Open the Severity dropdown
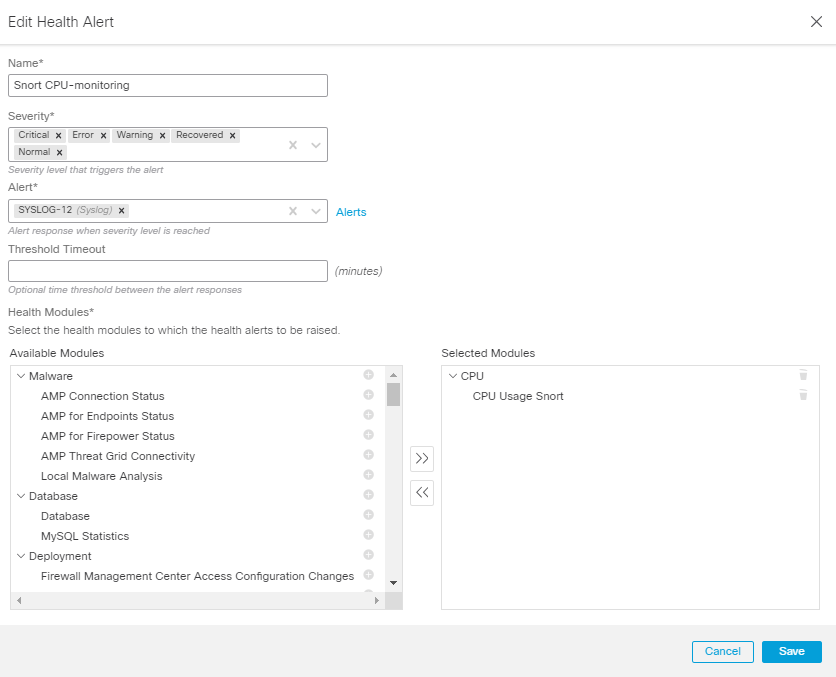This screenshot has width=836, height=677. (x=314, y=144)
